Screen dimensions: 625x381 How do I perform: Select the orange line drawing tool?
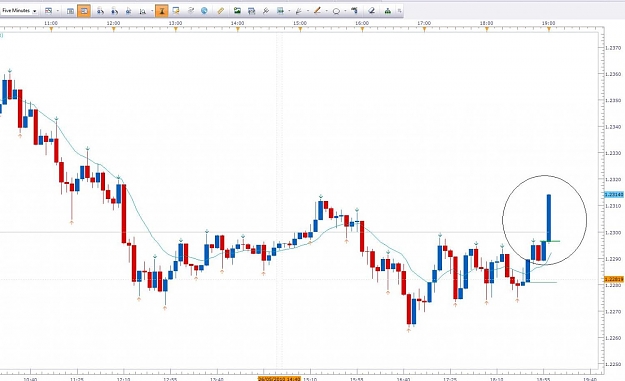(317, 11)
